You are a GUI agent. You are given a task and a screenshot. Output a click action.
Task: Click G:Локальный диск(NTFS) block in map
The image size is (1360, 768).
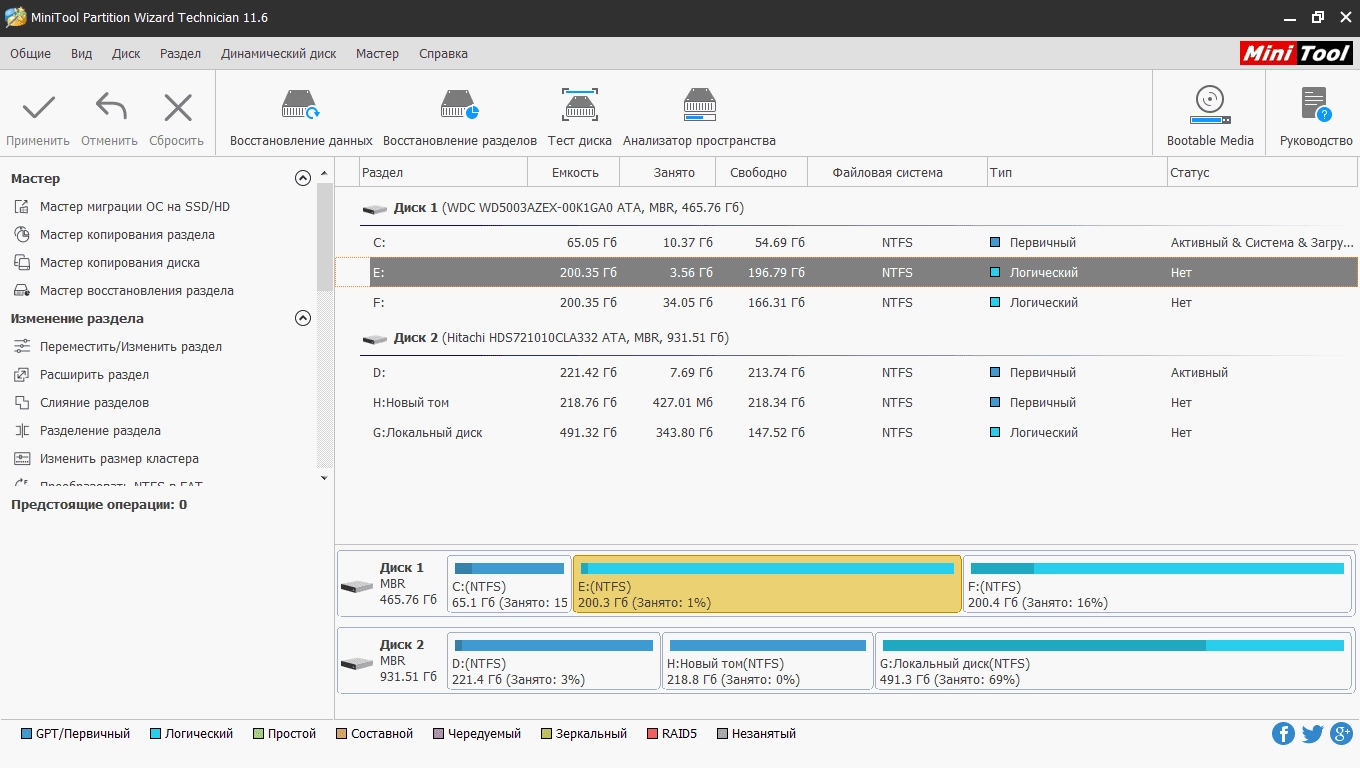click(x=1114, y=661)
